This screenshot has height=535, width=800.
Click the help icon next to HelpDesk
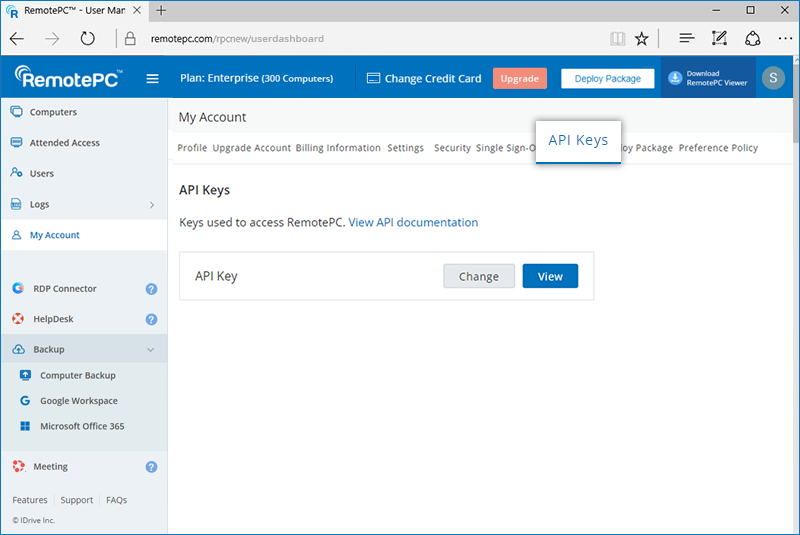point(151,320)
